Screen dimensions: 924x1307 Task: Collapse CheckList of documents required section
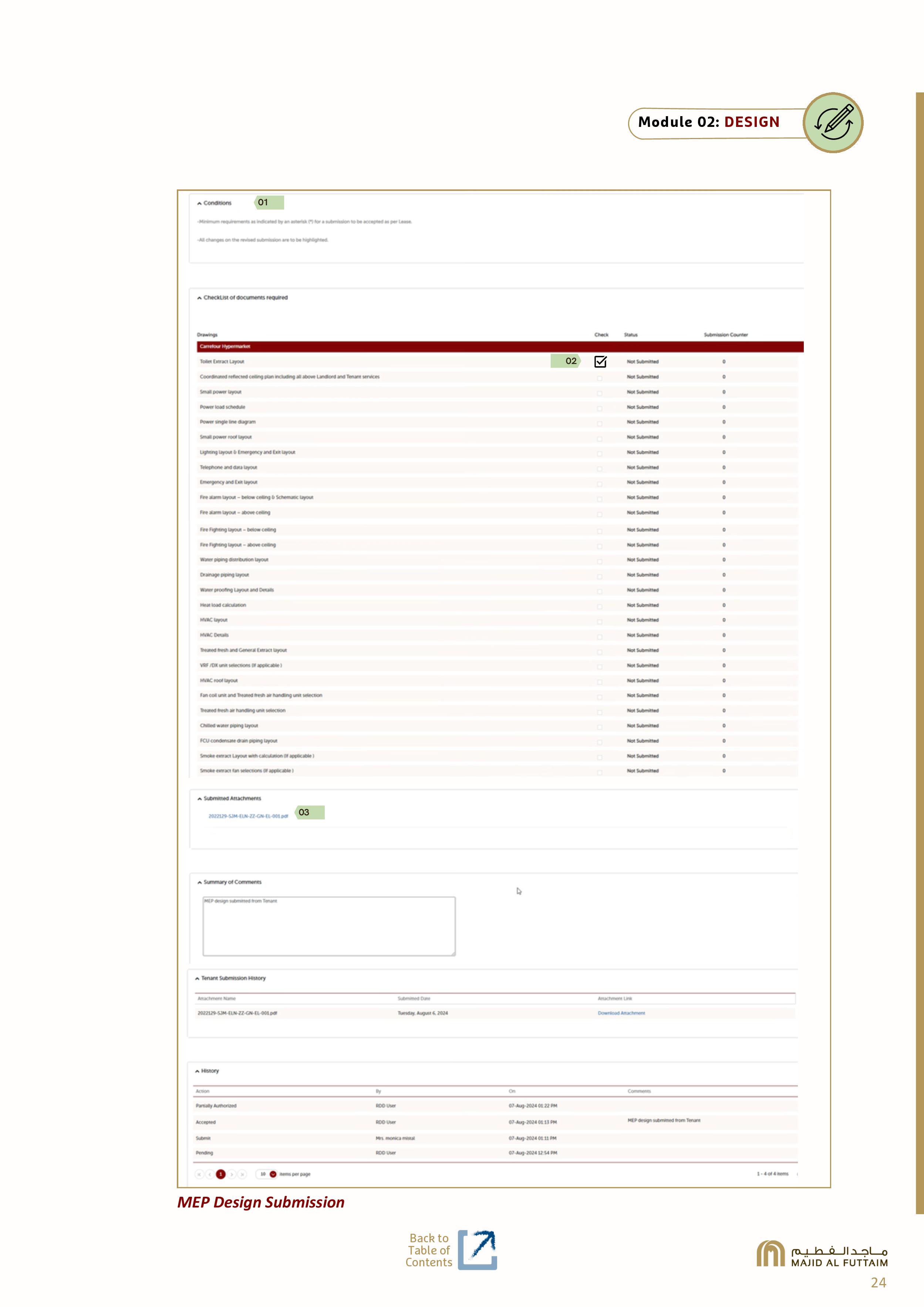tap(200, 298)
